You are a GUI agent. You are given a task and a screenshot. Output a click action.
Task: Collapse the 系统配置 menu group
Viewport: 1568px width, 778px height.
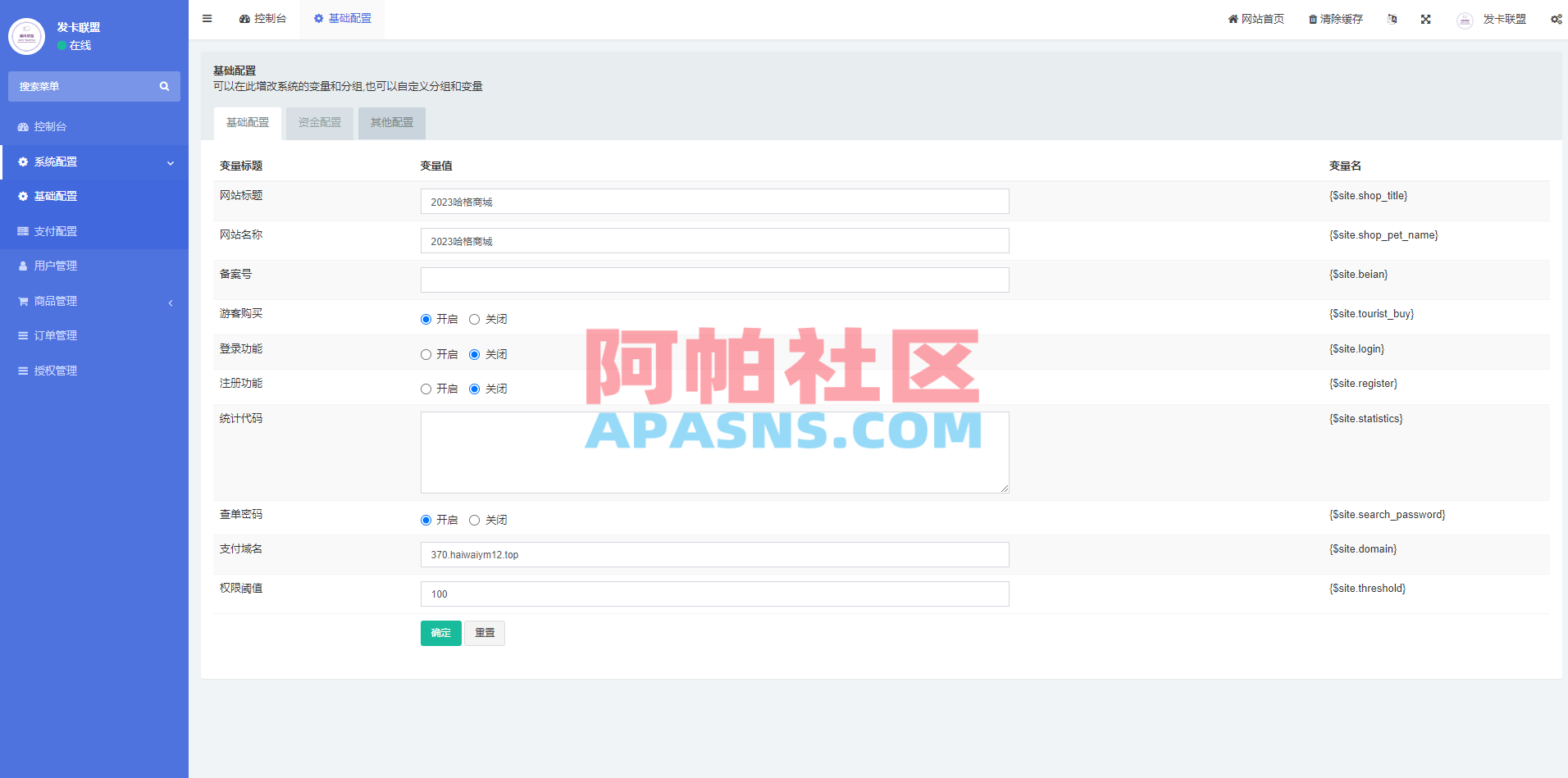[93, 162]
